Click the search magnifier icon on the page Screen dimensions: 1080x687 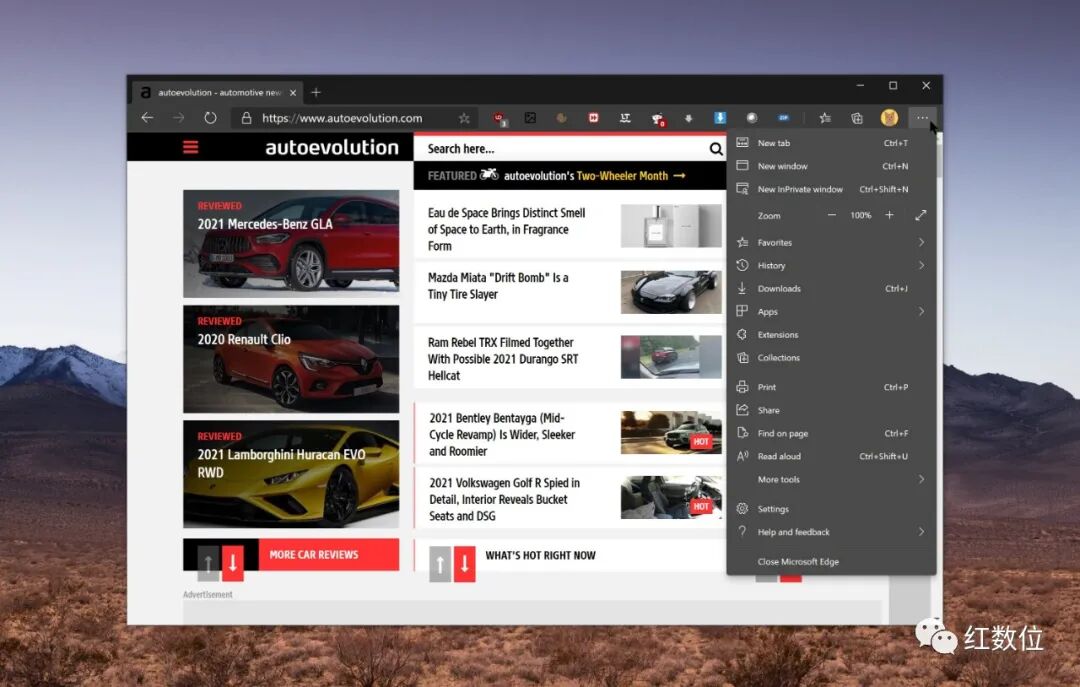[716, 149]
